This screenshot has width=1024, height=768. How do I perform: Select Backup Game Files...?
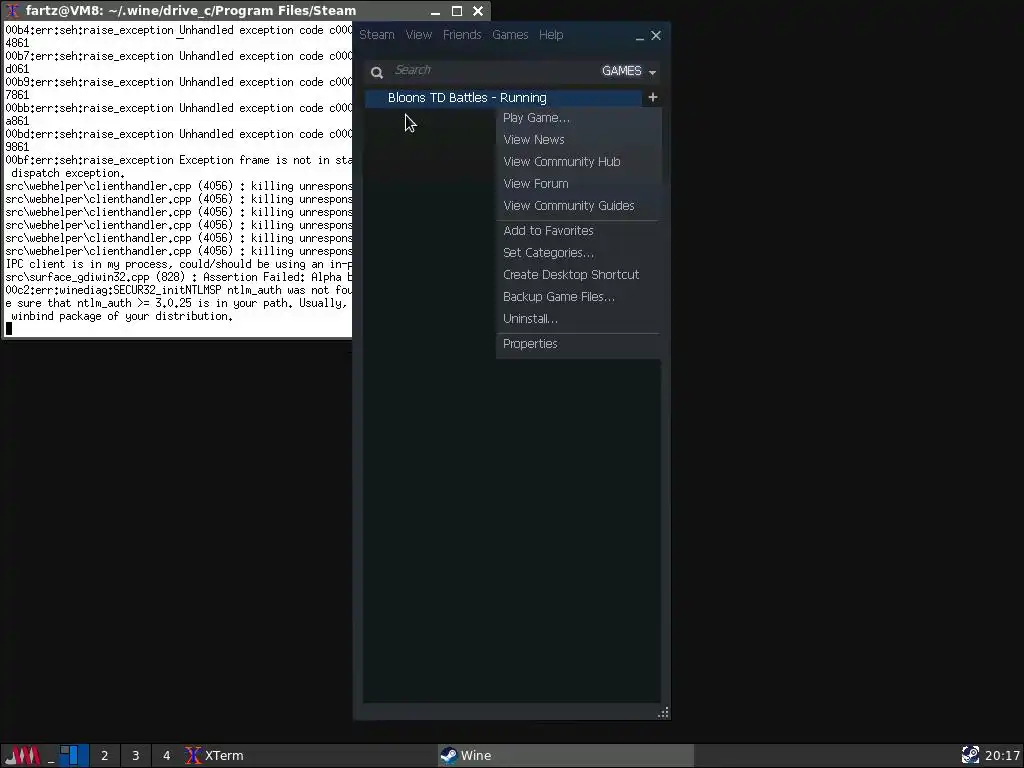tap(579, 297)
